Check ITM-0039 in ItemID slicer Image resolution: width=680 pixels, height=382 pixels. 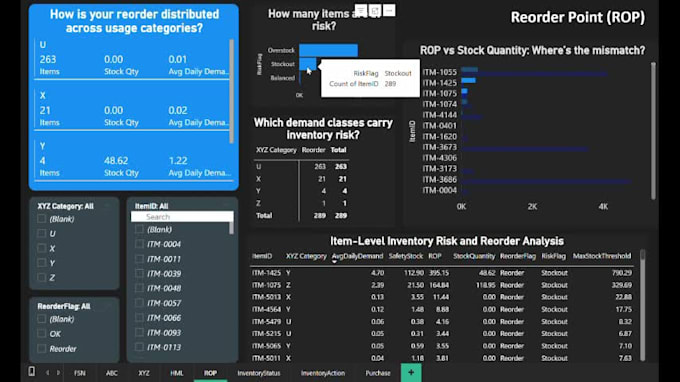tap(139, 274)
